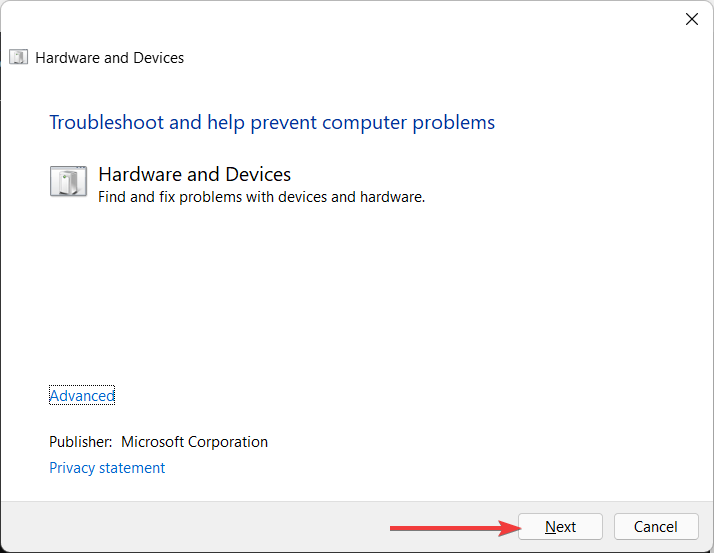Open the Privacy statement link

pyautogui.click(x=107, y=468)
